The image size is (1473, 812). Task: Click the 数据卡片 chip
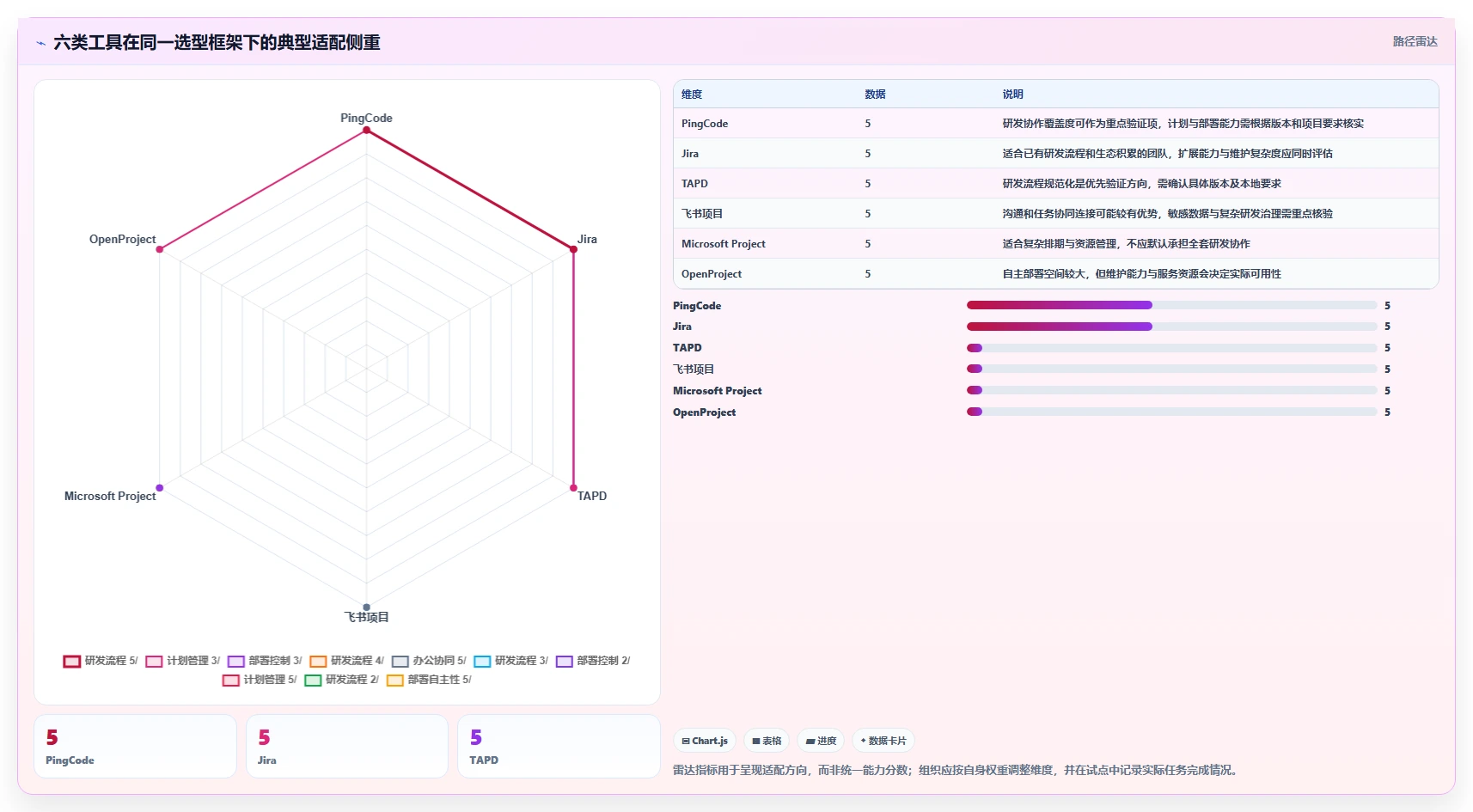point(883,741)
